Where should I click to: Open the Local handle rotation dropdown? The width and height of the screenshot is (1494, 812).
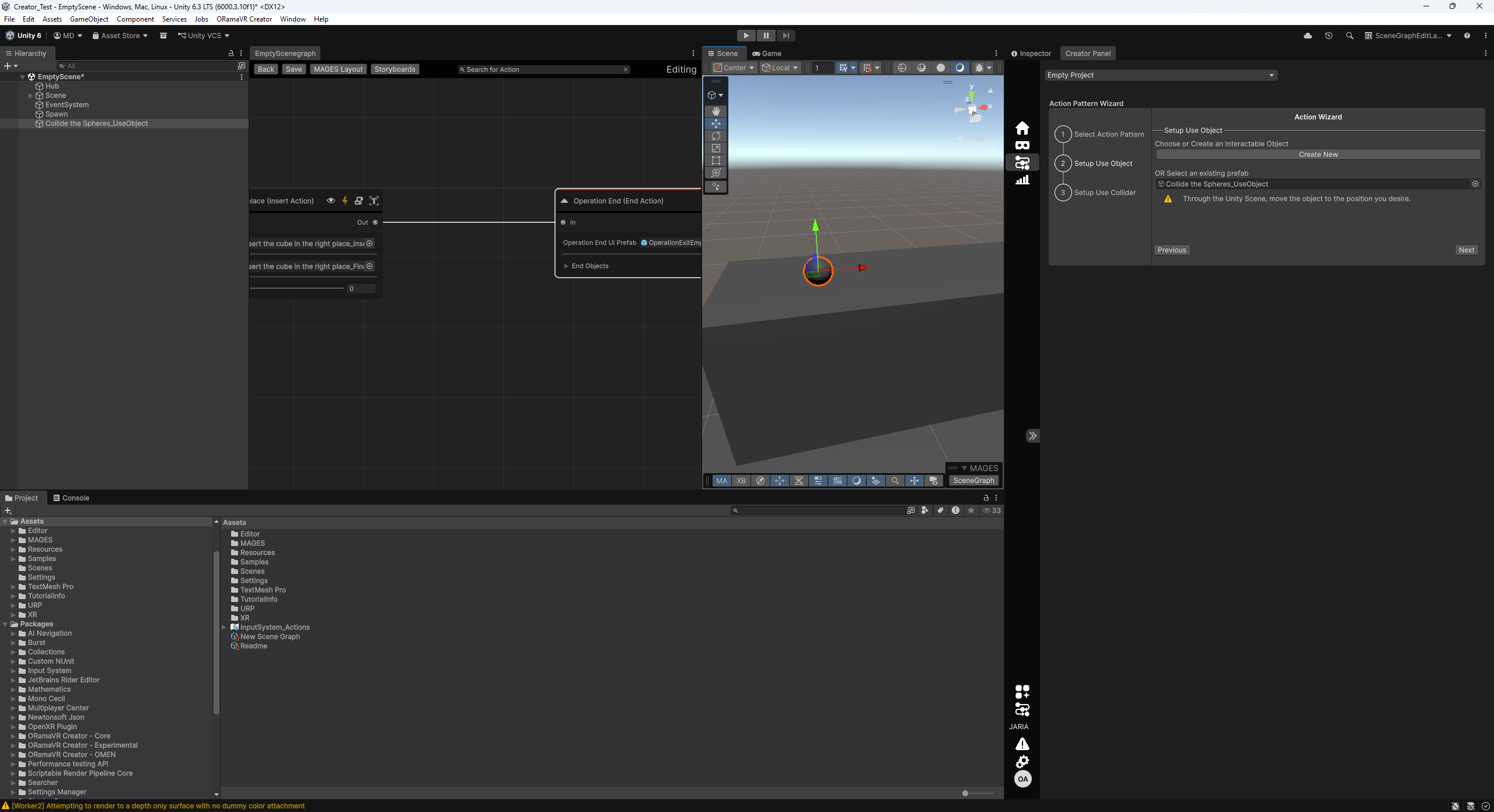(780, 68)
